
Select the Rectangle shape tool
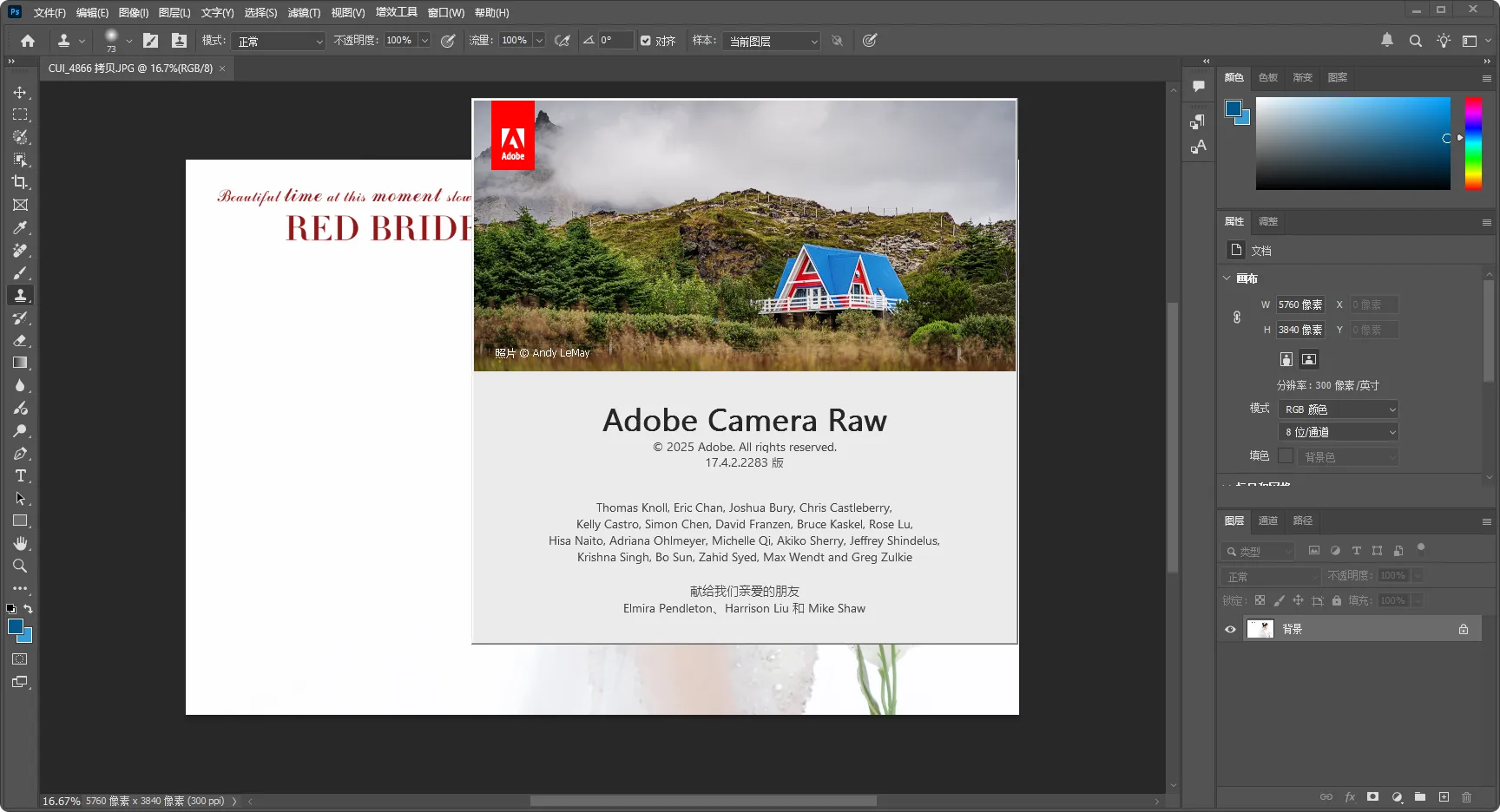[20, 521]
